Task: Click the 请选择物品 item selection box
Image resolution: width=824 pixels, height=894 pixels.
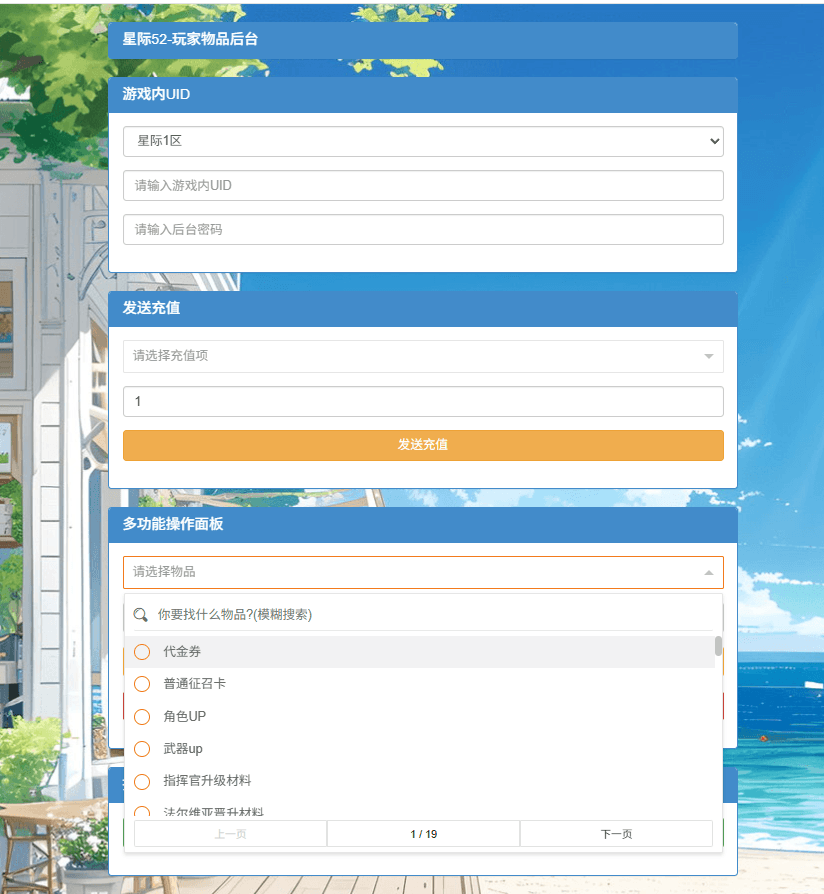Action: tap(410, 572)
